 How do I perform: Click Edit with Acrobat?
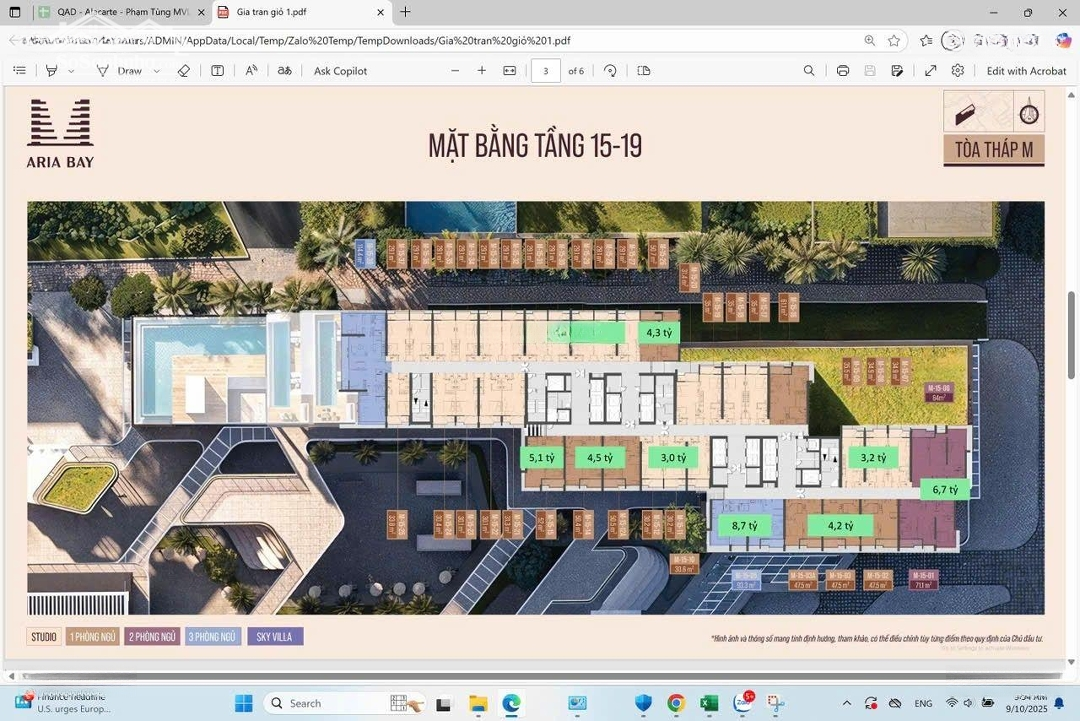1026,71
